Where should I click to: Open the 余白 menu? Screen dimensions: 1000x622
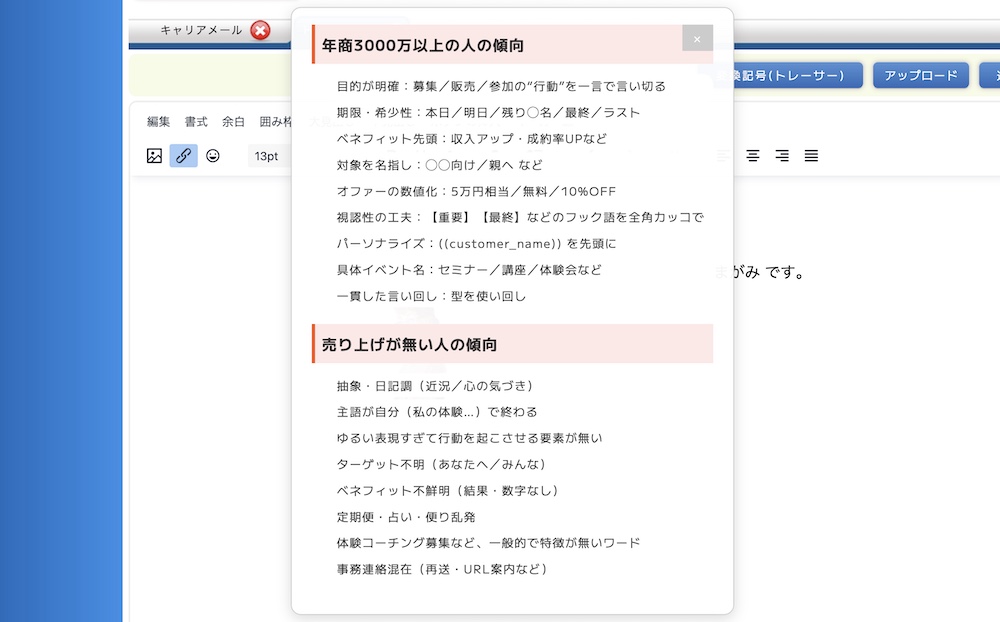233,122
